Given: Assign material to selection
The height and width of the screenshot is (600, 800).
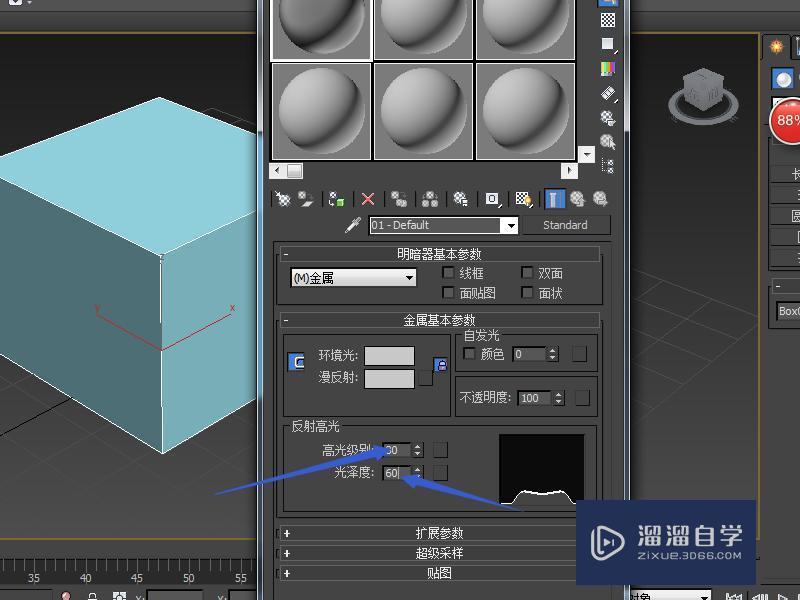Looking at the screenshot, I should point(336,198).
